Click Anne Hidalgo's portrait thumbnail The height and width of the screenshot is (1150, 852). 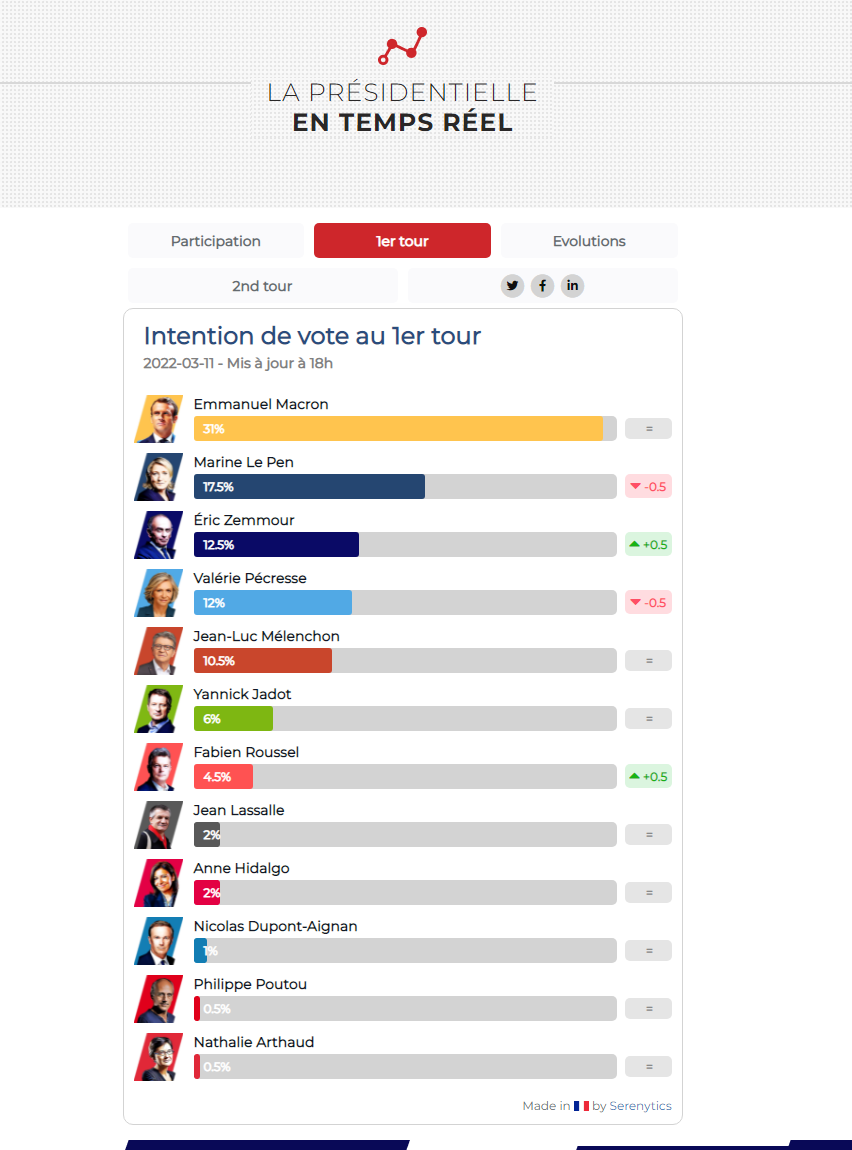[158, 883]
